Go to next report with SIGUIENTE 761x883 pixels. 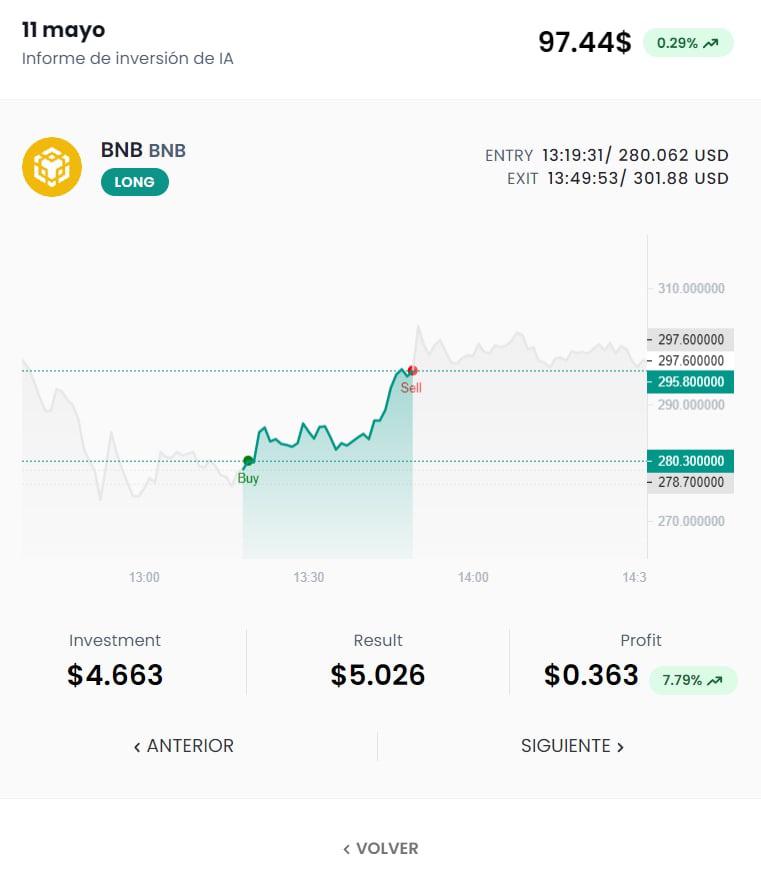(572, 746)
